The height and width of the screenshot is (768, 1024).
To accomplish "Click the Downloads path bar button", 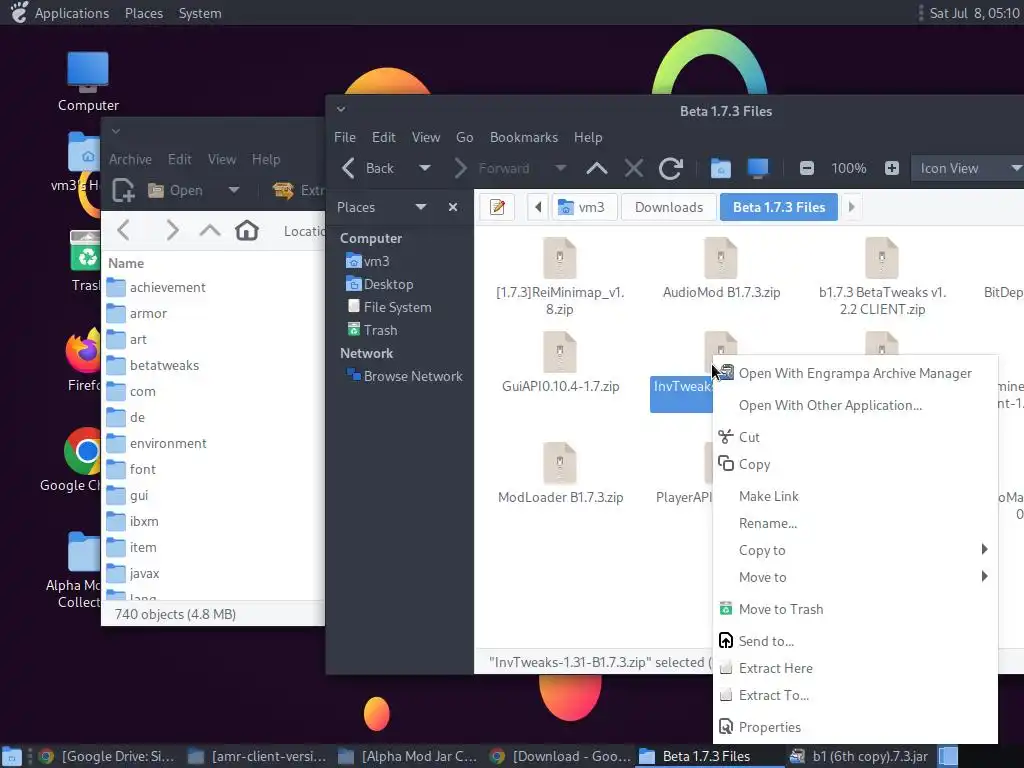I will coord(669,207).
